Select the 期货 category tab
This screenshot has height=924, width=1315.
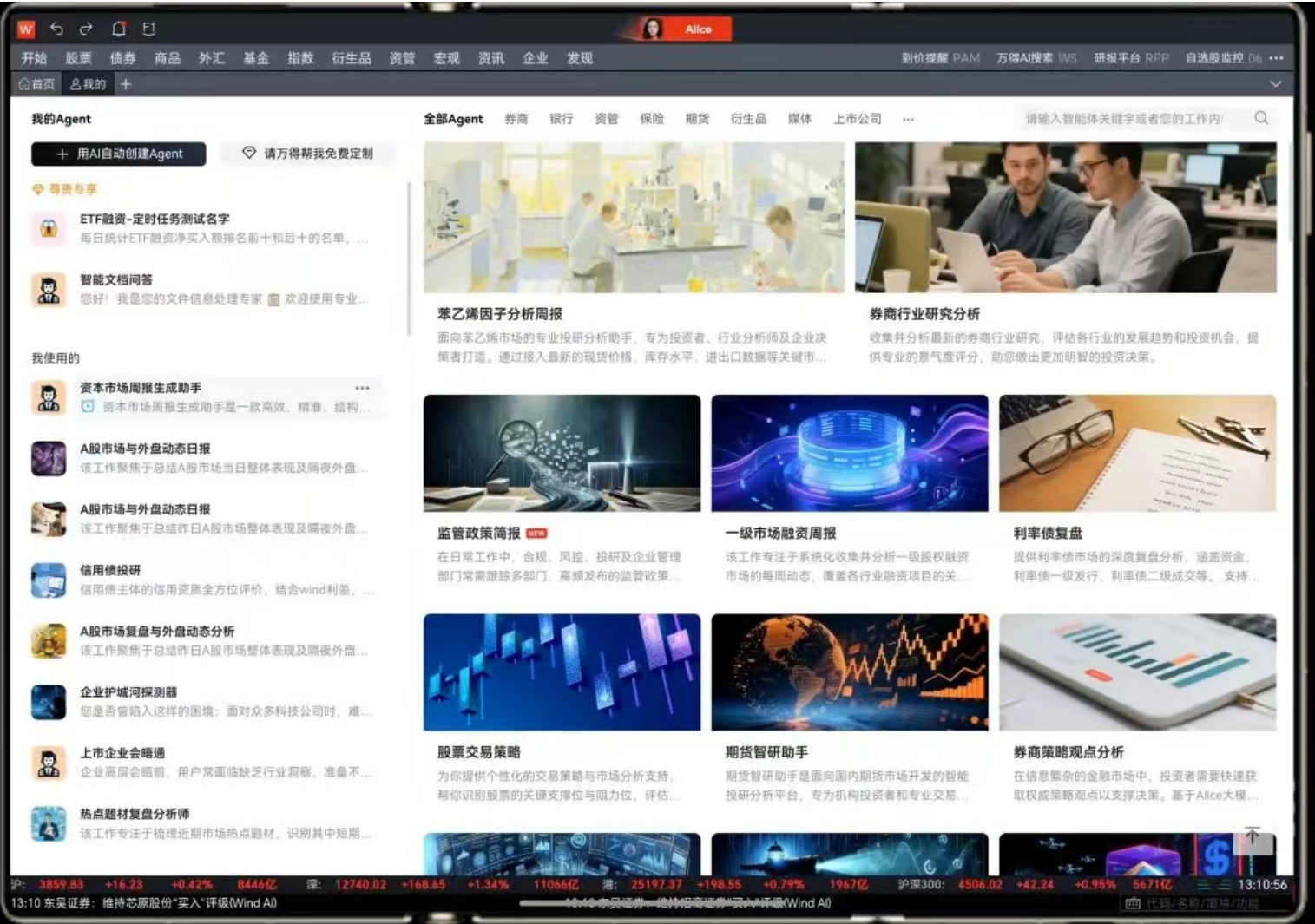(697, 119)
